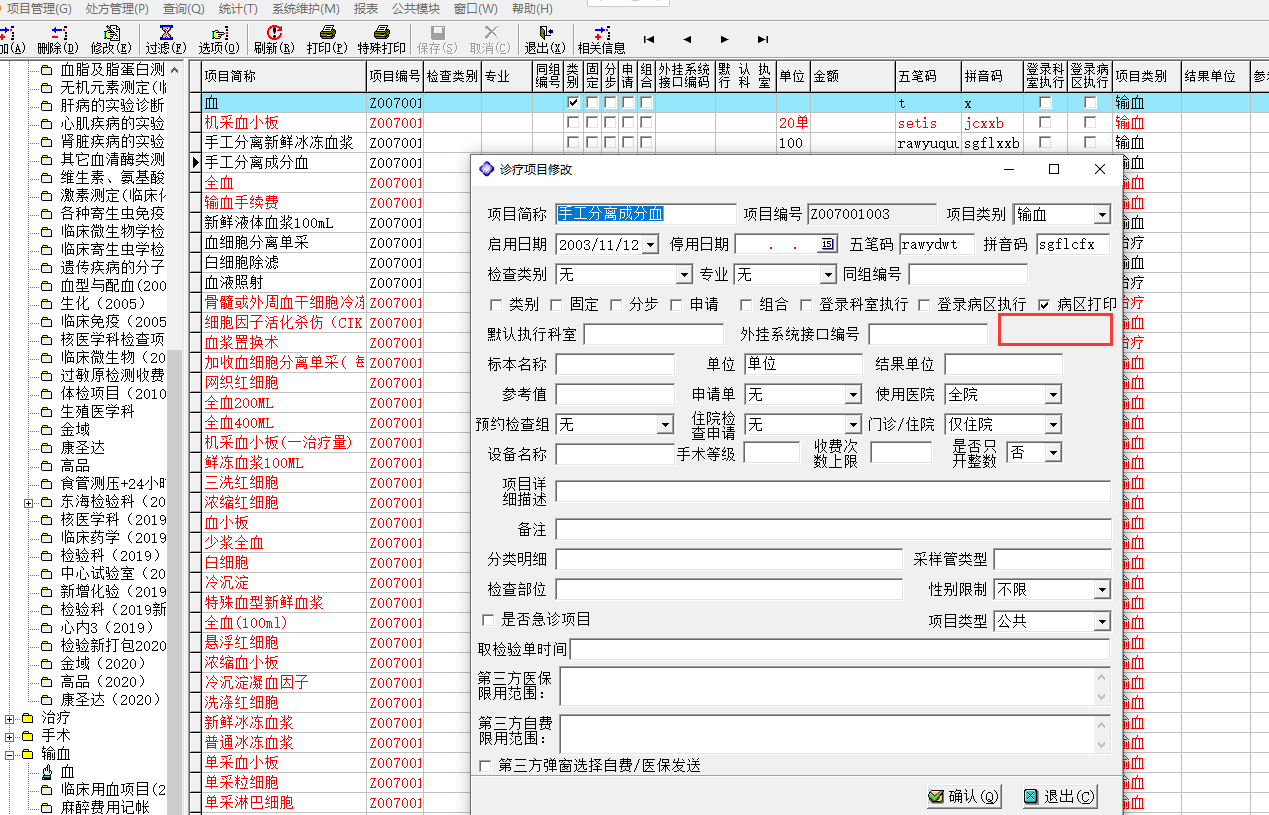Open the 性别限制 dropdown showing 不限

pyautogui.click(x=1102, y=590)
